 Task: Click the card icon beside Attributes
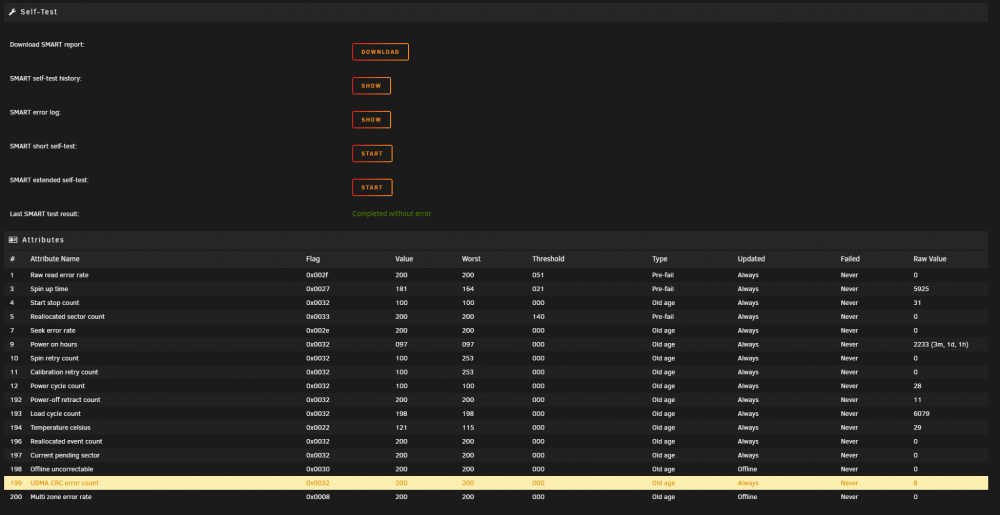point(13,240)
